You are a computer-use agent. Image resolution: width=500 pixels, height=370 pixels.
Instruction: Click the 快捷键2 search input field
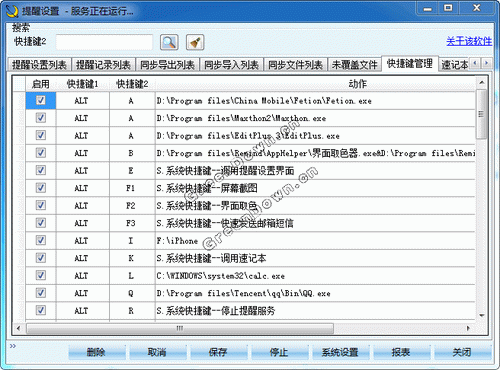point(104,42)
